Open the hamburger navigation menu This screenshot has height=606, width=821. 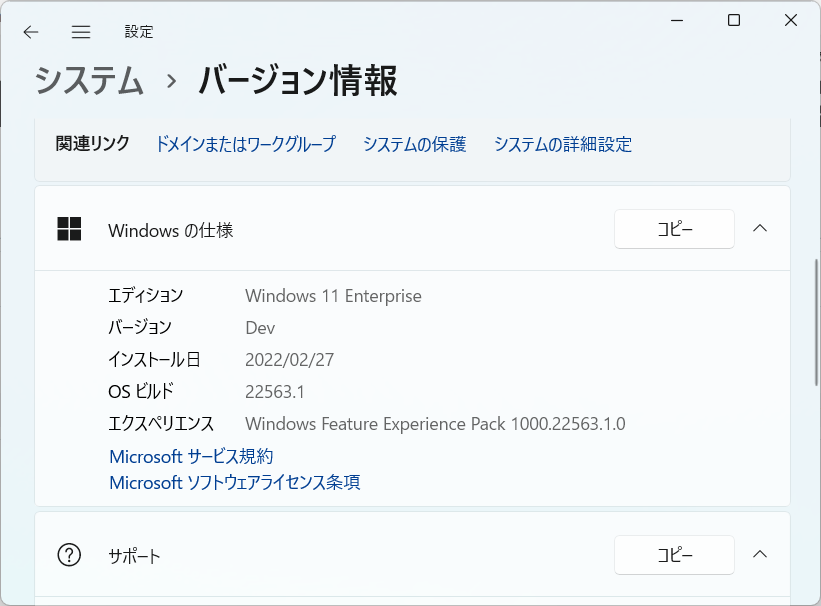pyautogui.click(x=81, y=32)
